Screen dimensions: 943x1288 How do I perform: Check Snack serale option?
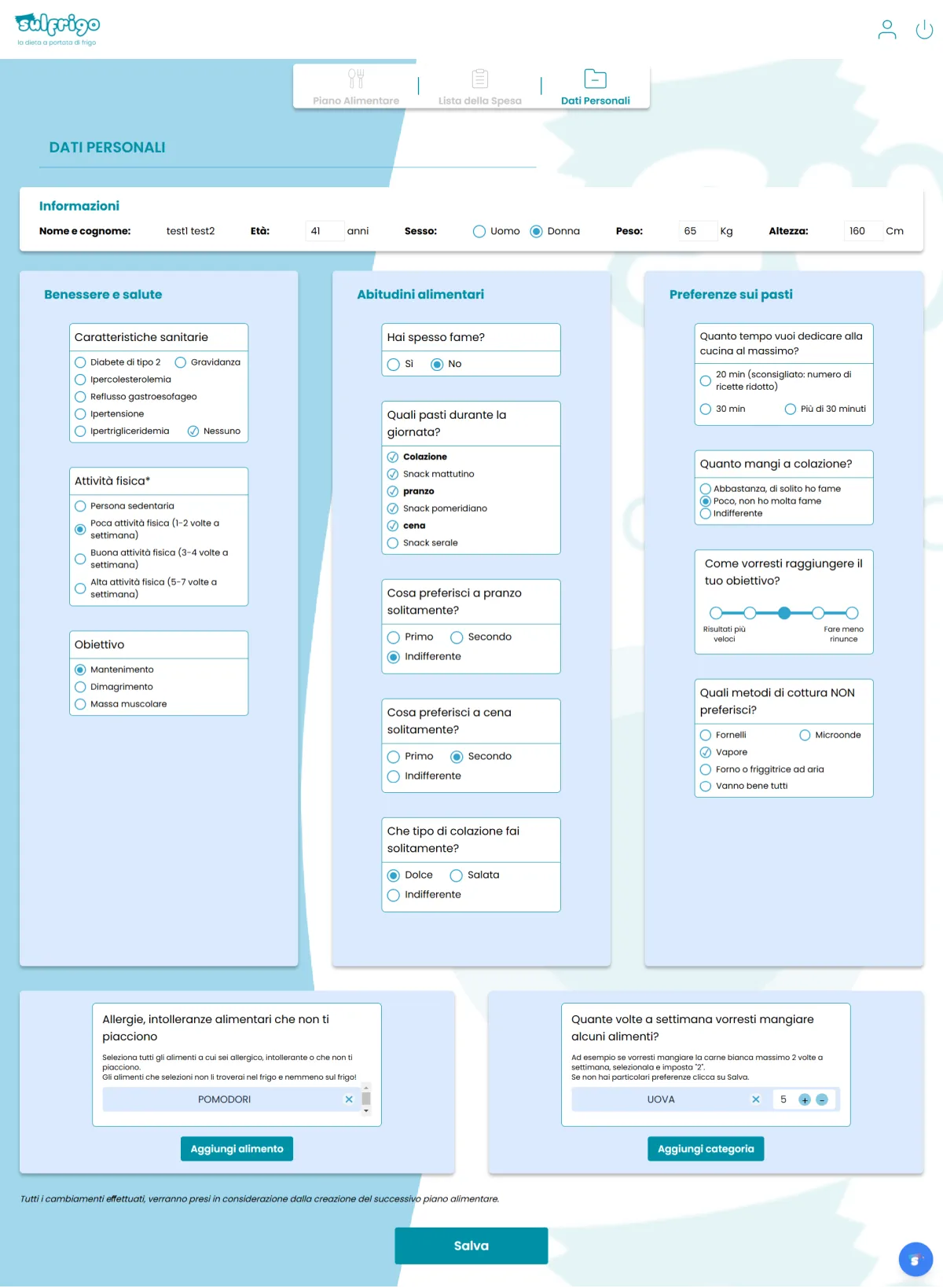tap(393, 543)
